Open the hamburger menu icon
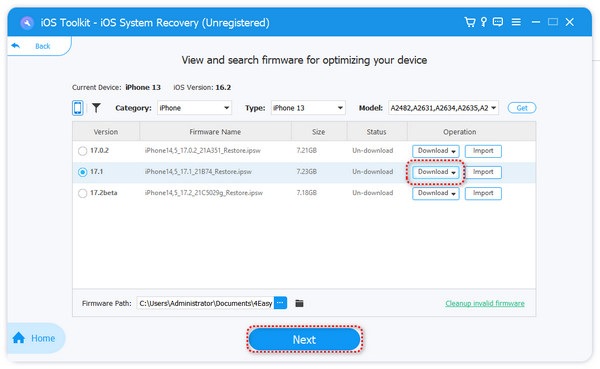This screenshot has width=600, height=369. coord(516,22)
